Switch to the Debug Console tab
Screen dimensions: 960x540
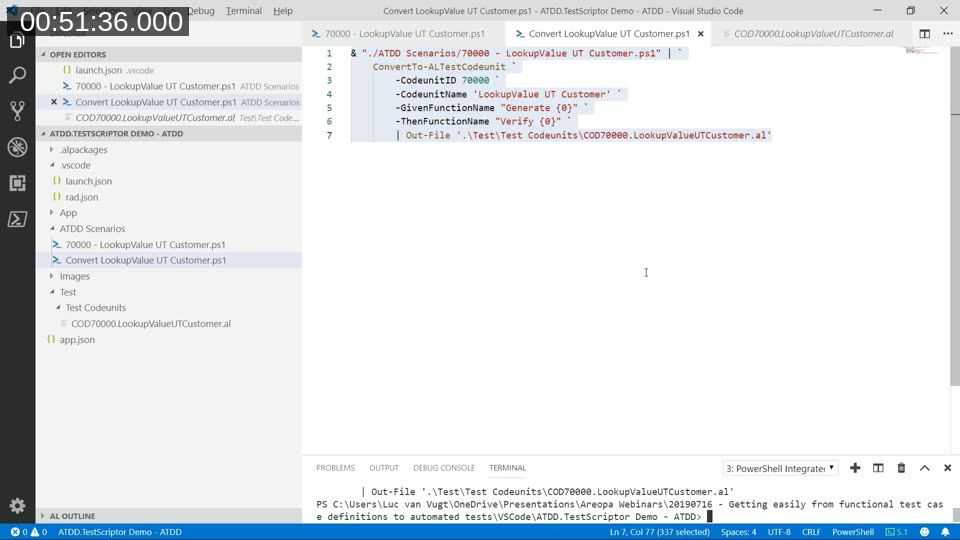(x=444, y=468)
